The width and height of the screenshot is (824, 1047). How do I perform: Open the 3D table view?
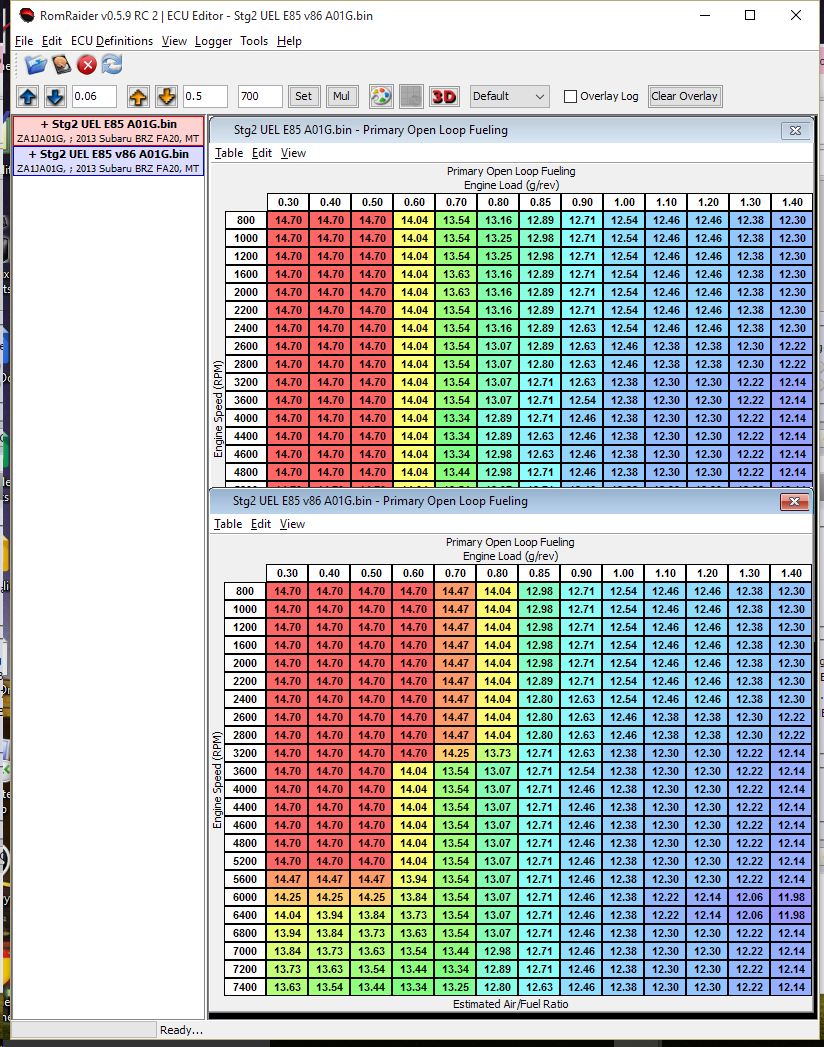[x=443, y=97]
